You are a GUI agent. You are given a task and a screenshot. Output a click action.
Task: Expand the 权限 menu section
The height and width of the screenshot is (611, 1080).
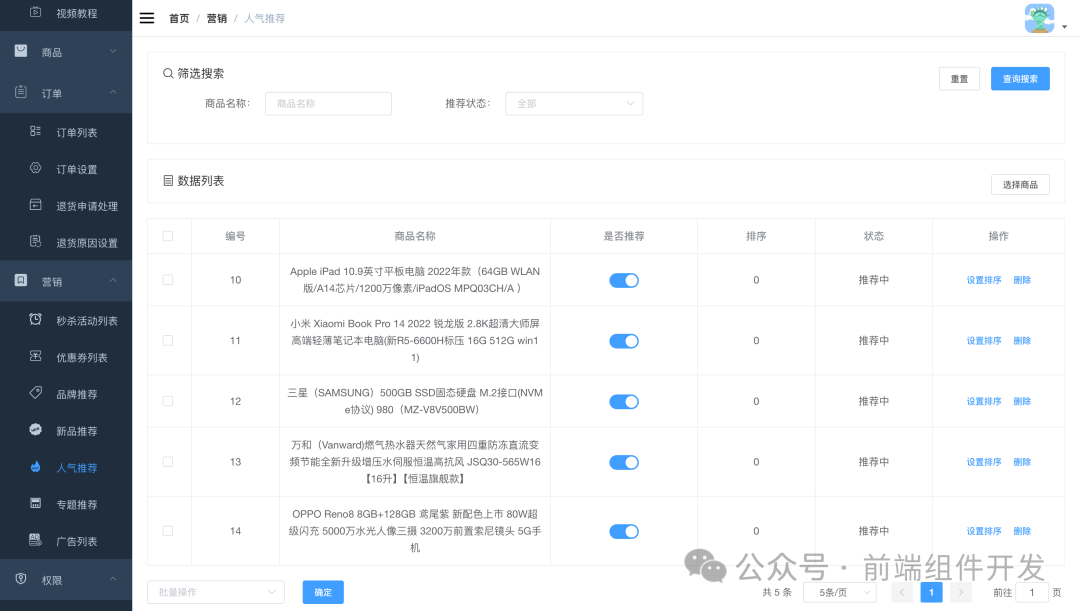click(61, 579)
